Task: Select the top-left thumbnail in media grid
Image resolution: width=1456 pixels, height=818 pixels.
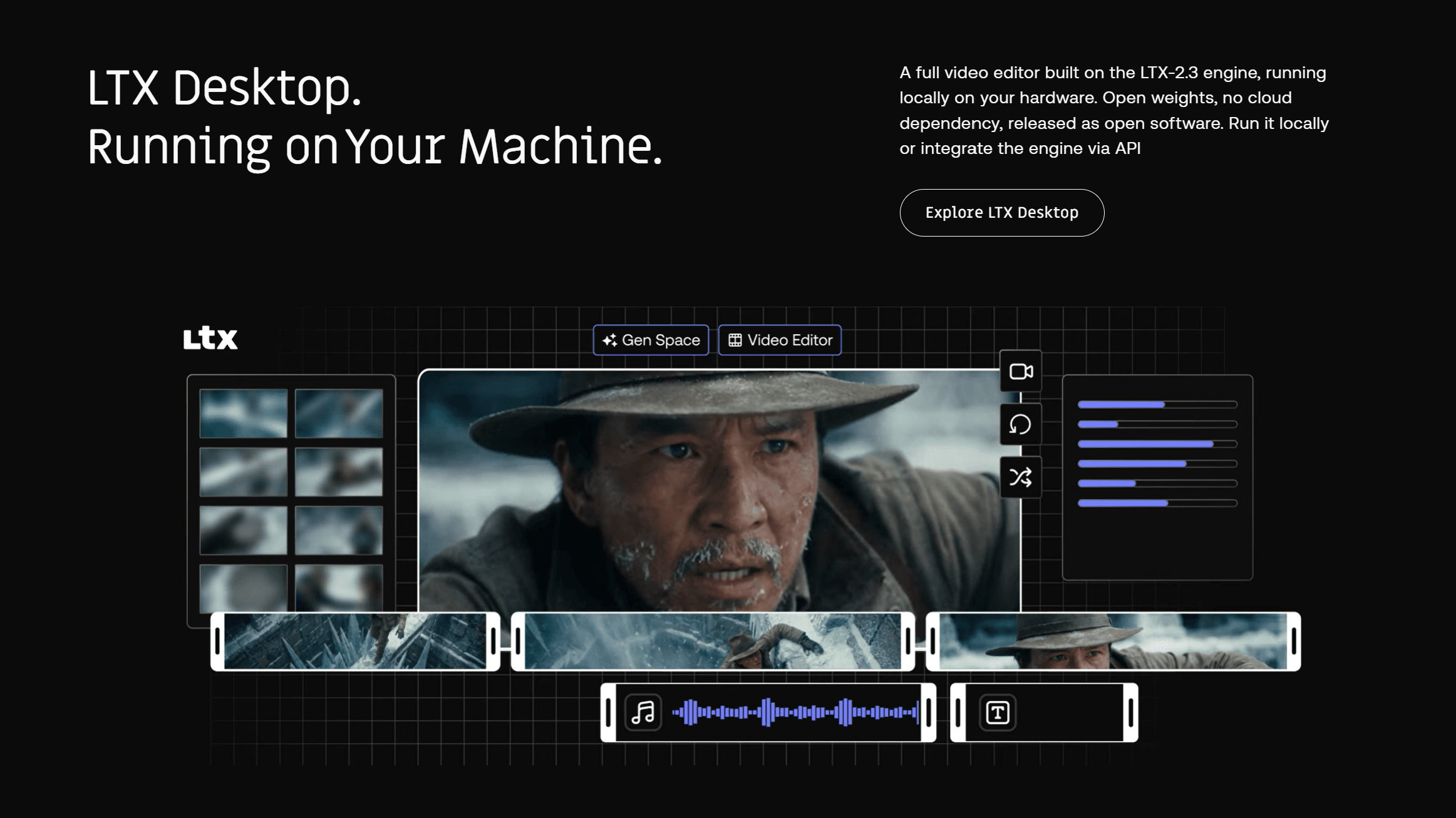Action: (x=244, y=413)
